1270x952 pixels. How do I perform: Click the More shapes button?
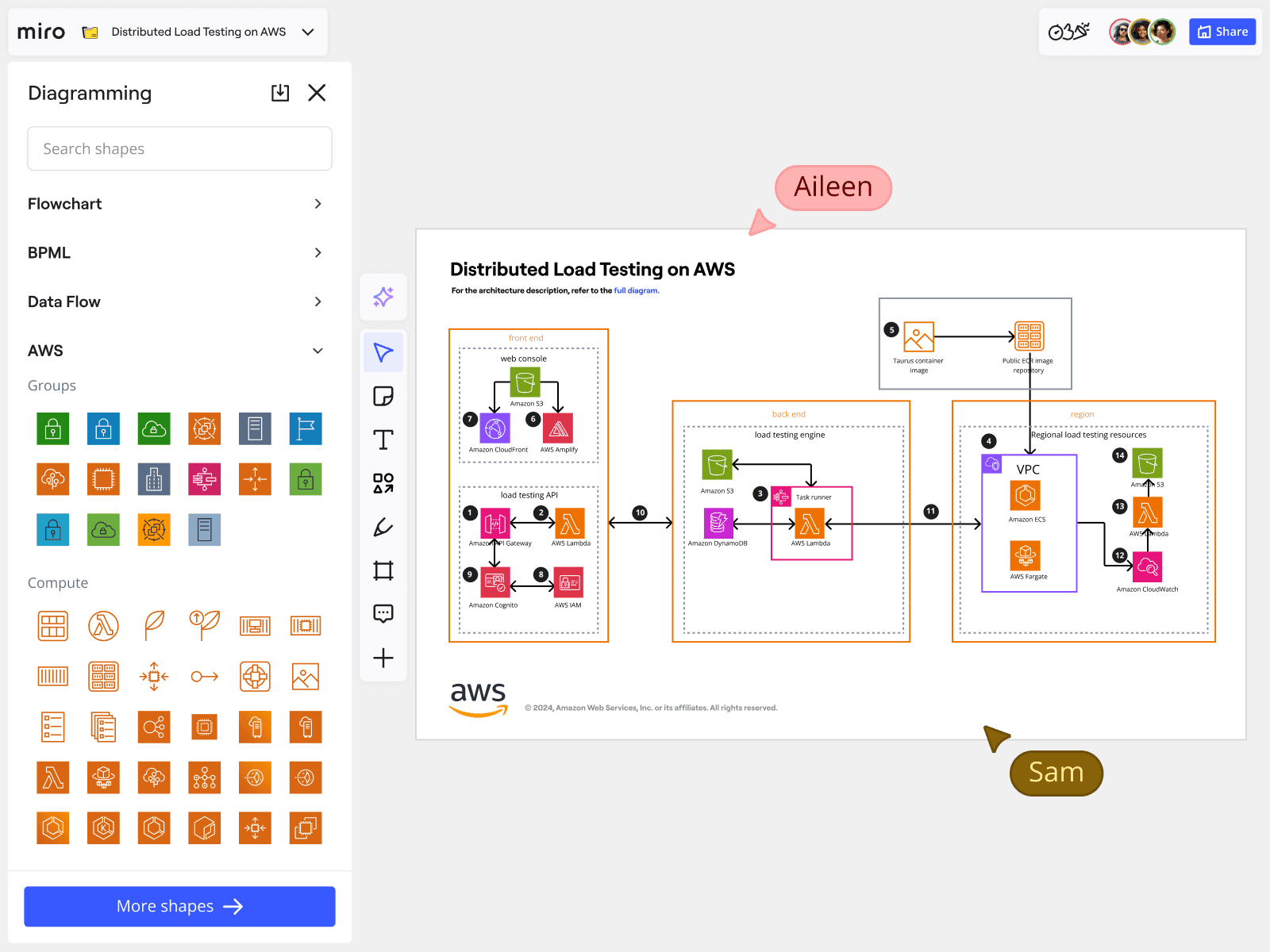179,906
